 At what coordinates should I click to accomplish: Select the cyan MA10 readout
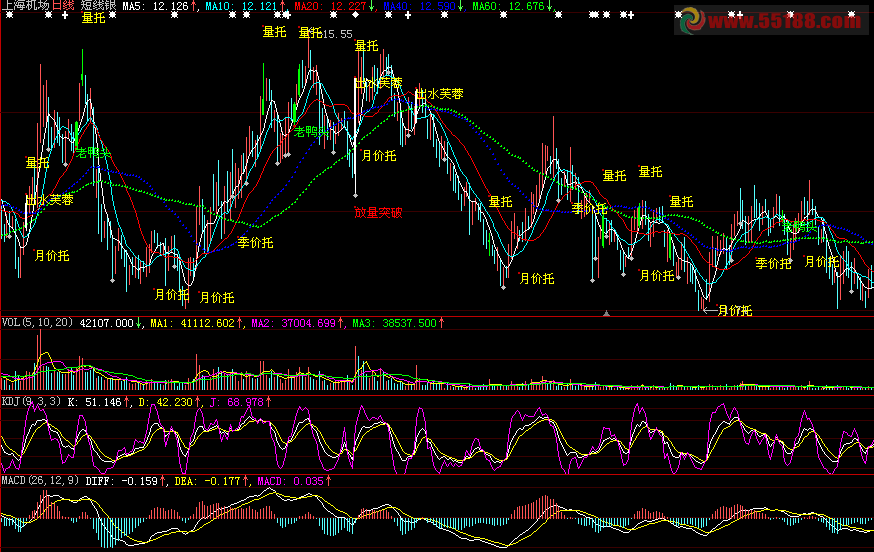point(241,6)
